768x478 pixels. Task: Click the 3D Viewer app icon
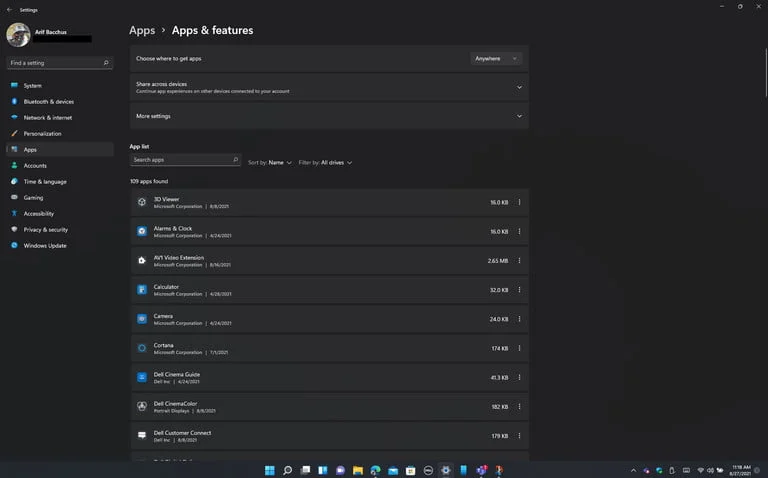click(142, 202)
